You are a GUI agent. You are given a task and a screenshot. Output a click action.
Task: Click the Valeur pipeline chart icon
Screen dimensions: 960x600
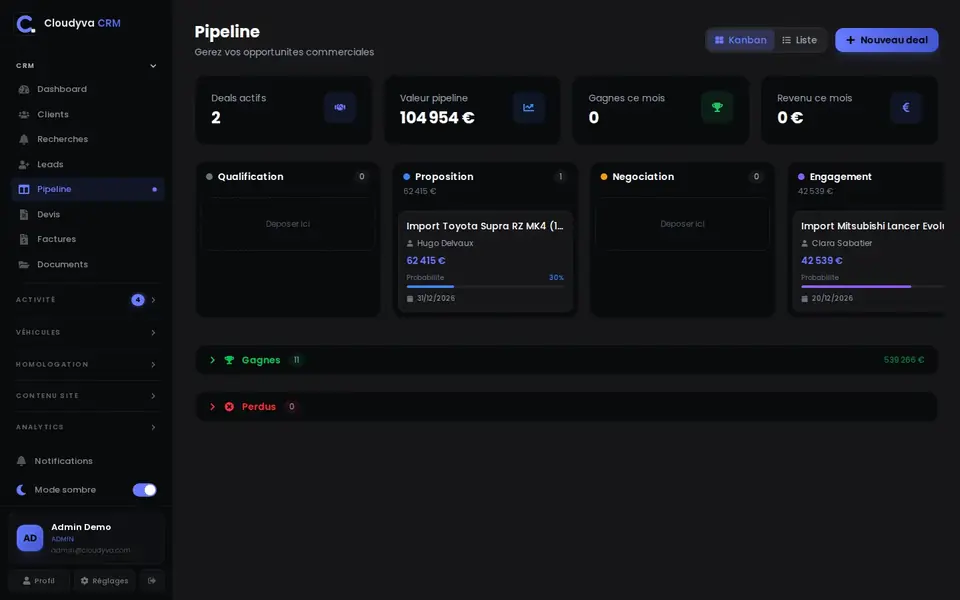pos(528,107)
